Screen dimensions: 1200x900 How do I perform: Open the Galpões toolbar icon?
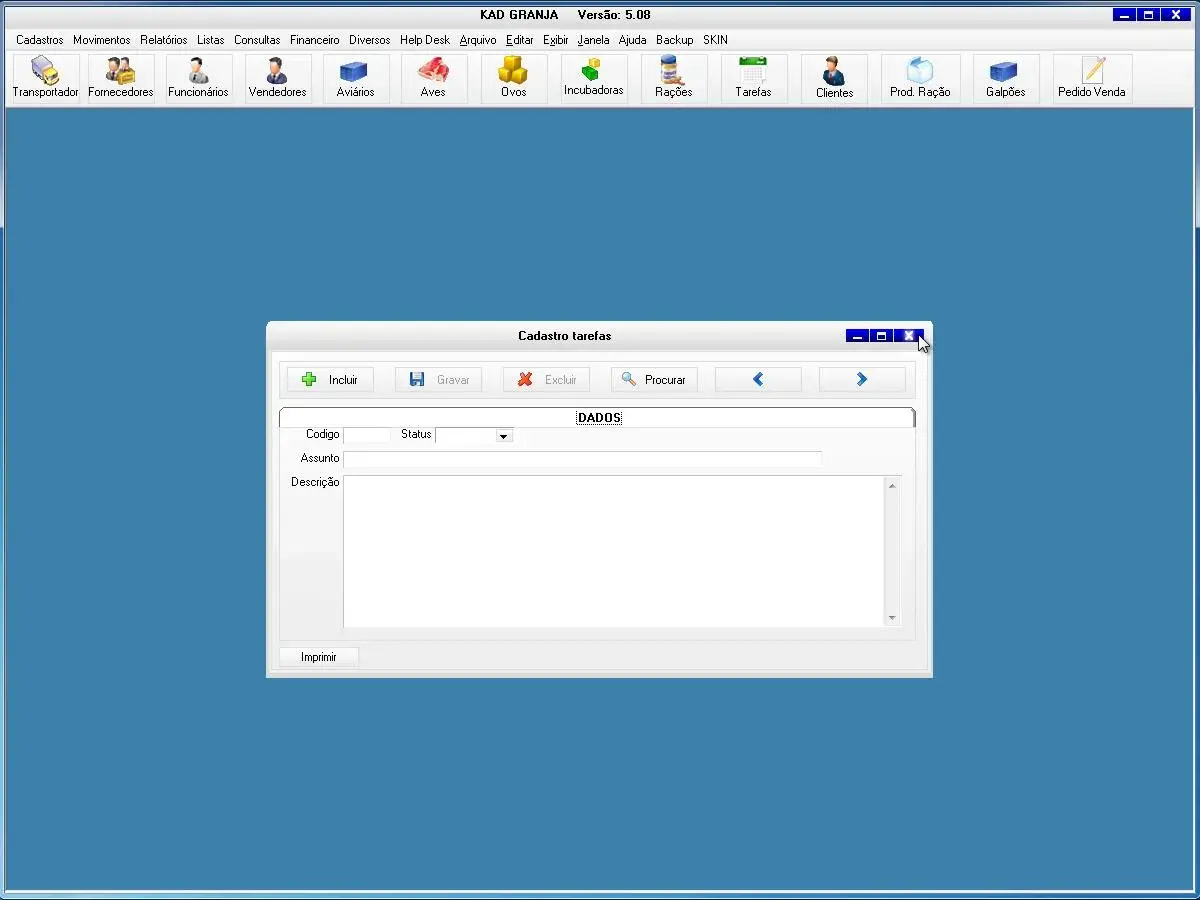(x=1005, y=78)
